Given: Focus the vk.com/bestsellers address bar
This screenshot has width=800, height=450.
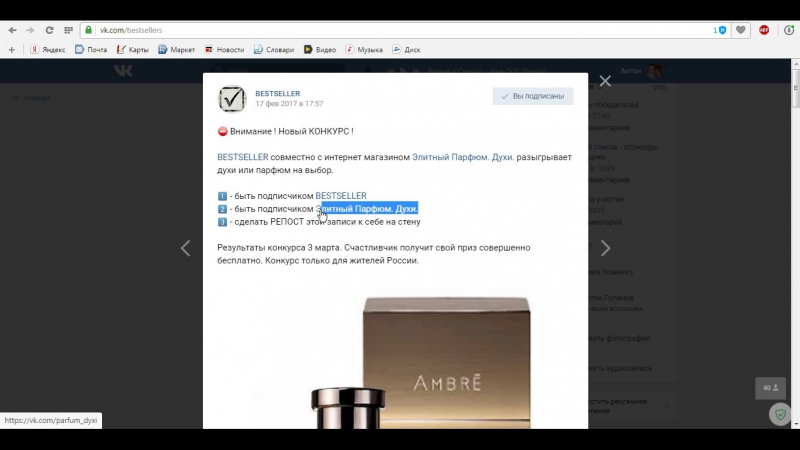Looking at the screenshot, I should point(398,30).
